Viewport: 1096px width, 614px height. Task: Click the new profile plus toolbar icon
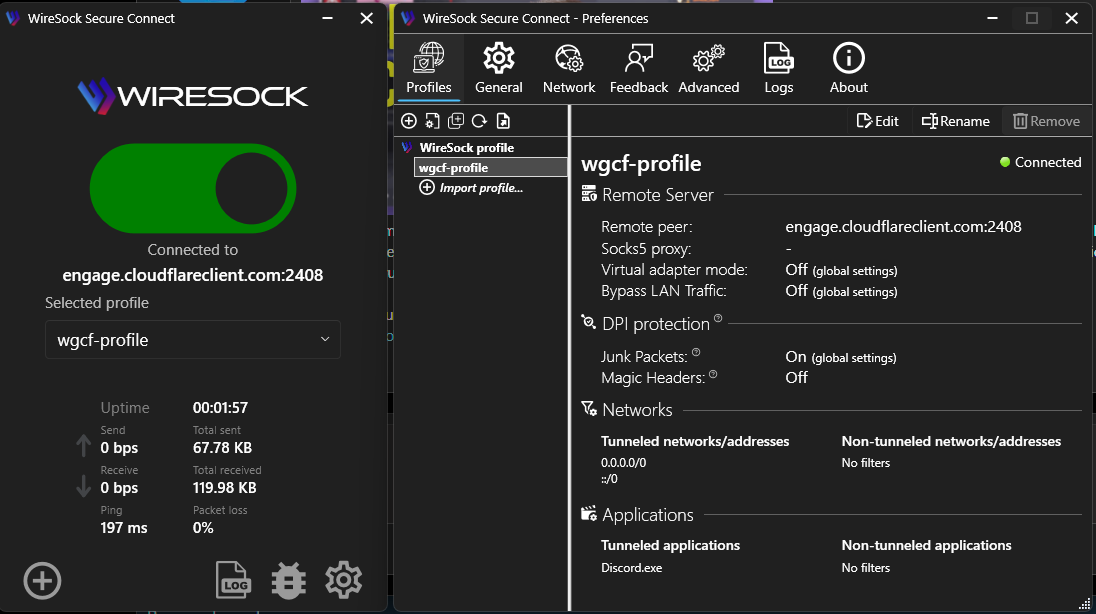409,121
